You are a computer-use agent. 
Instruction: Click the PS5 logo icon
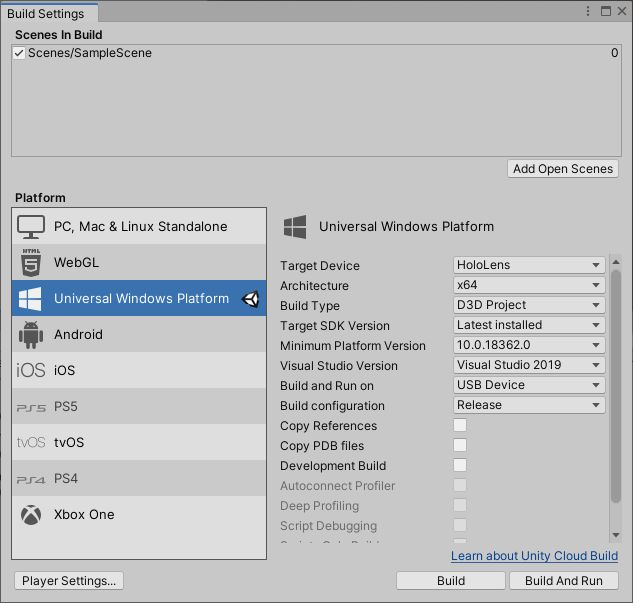point(31,408)
